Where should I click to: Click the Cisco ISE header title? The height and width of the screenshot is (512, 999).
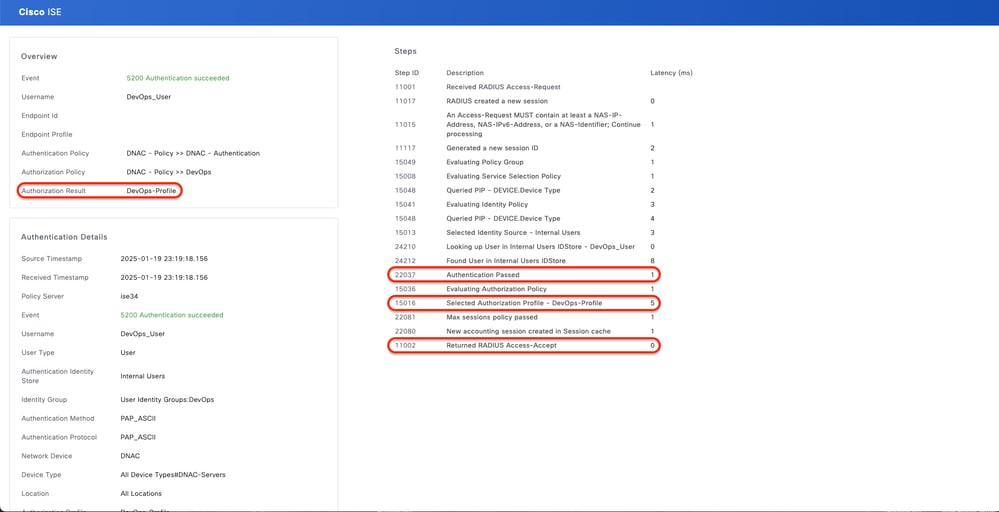click(x=40, y=12)
